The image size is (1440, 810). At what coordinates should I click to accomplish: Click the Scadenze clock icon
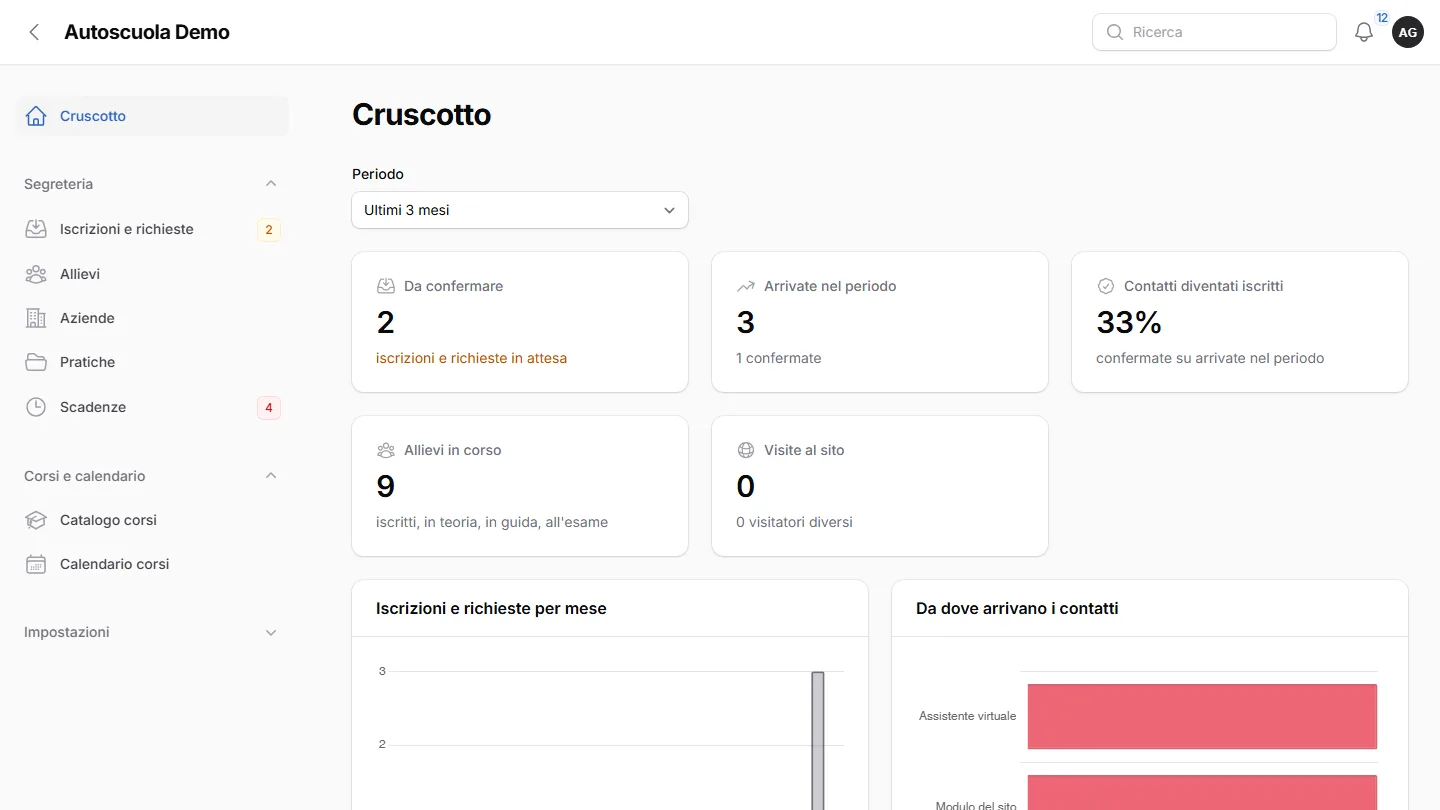point(36,407)
